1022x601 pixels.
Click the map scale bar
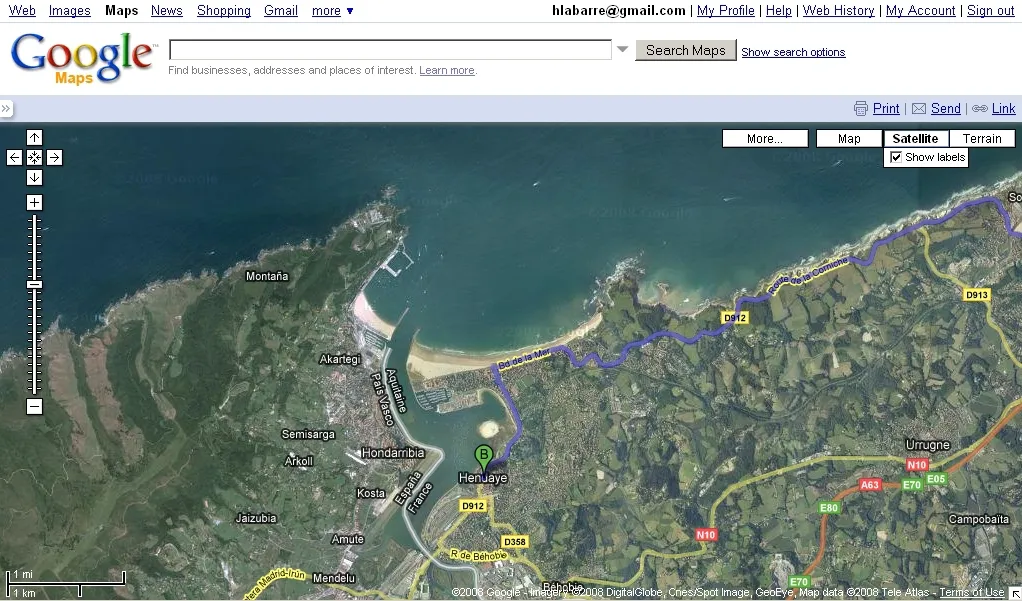65,582
